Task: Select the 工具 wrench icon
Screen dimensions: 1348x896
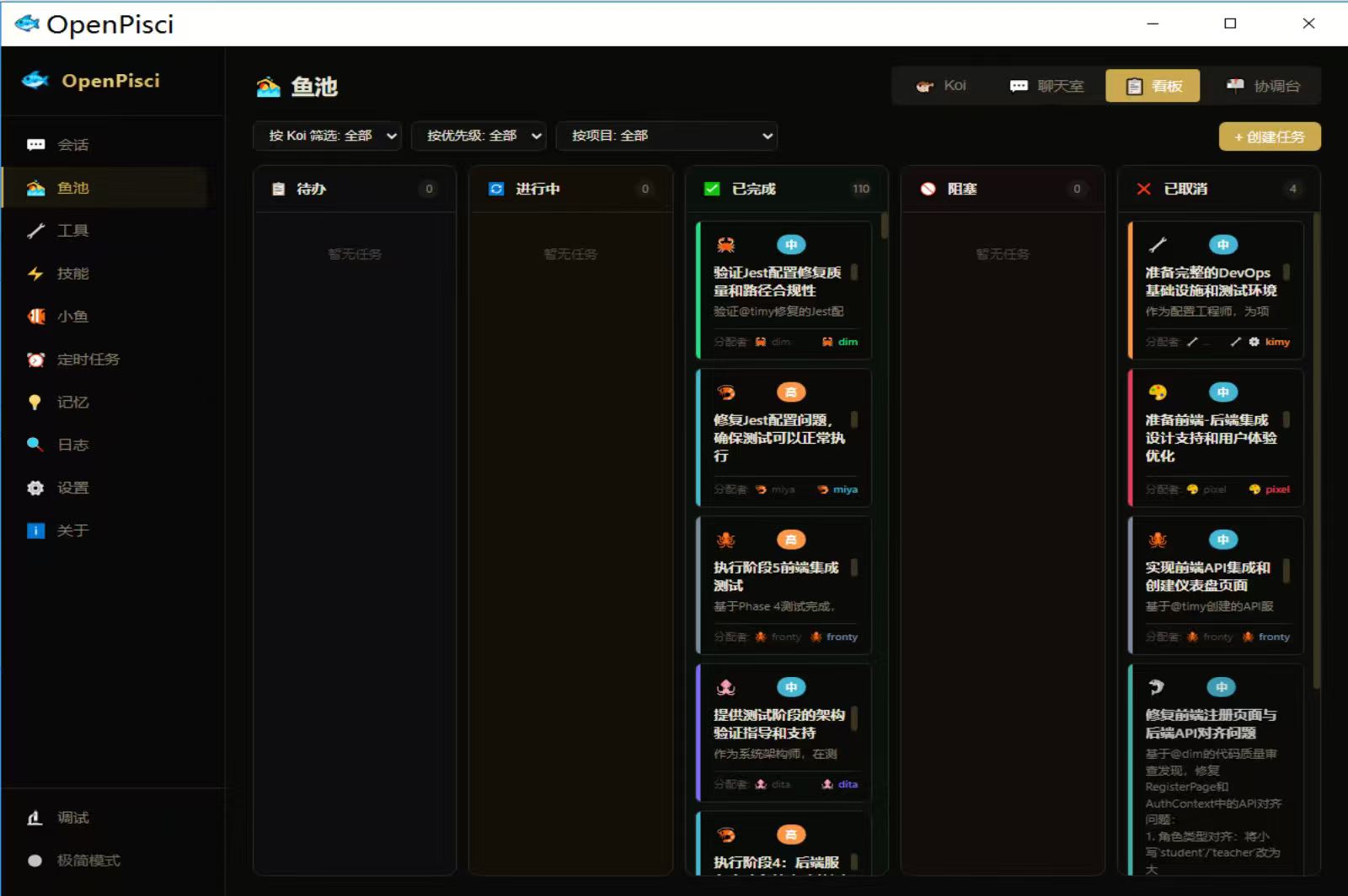Action: click(x=72, y=230)
